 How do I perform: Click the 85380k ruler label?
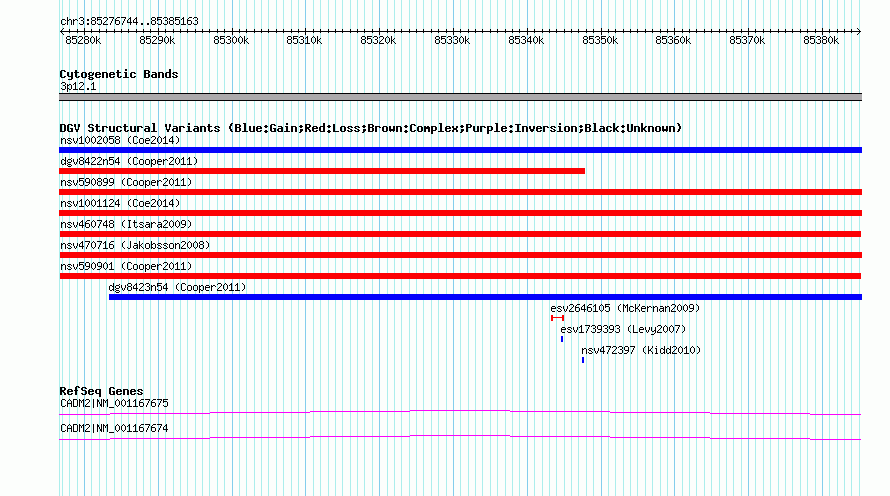point(821,40)
